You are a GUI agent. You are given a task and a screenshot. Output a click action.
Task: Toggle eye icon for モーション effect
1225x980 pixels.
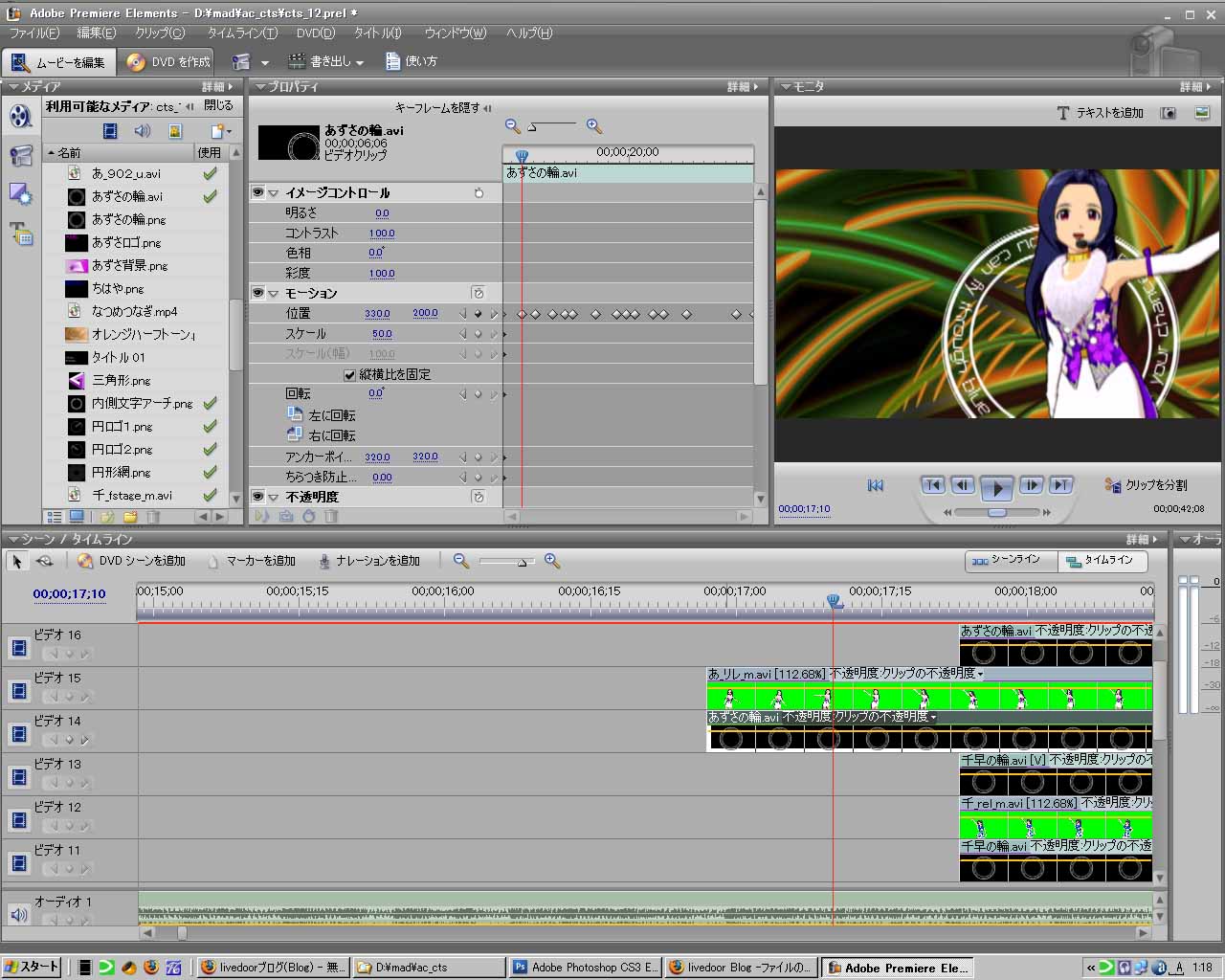(x=257, y=293)
